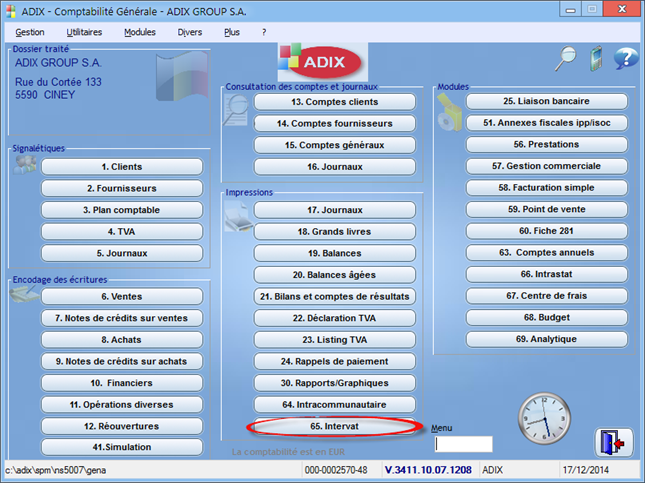Open 51. Annexes fiscales ipp/isoc

(547, 123)
